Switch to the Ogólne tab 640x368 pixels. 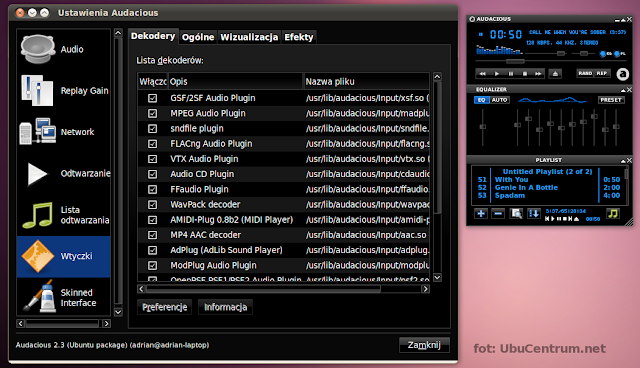(x=198, y=37)
